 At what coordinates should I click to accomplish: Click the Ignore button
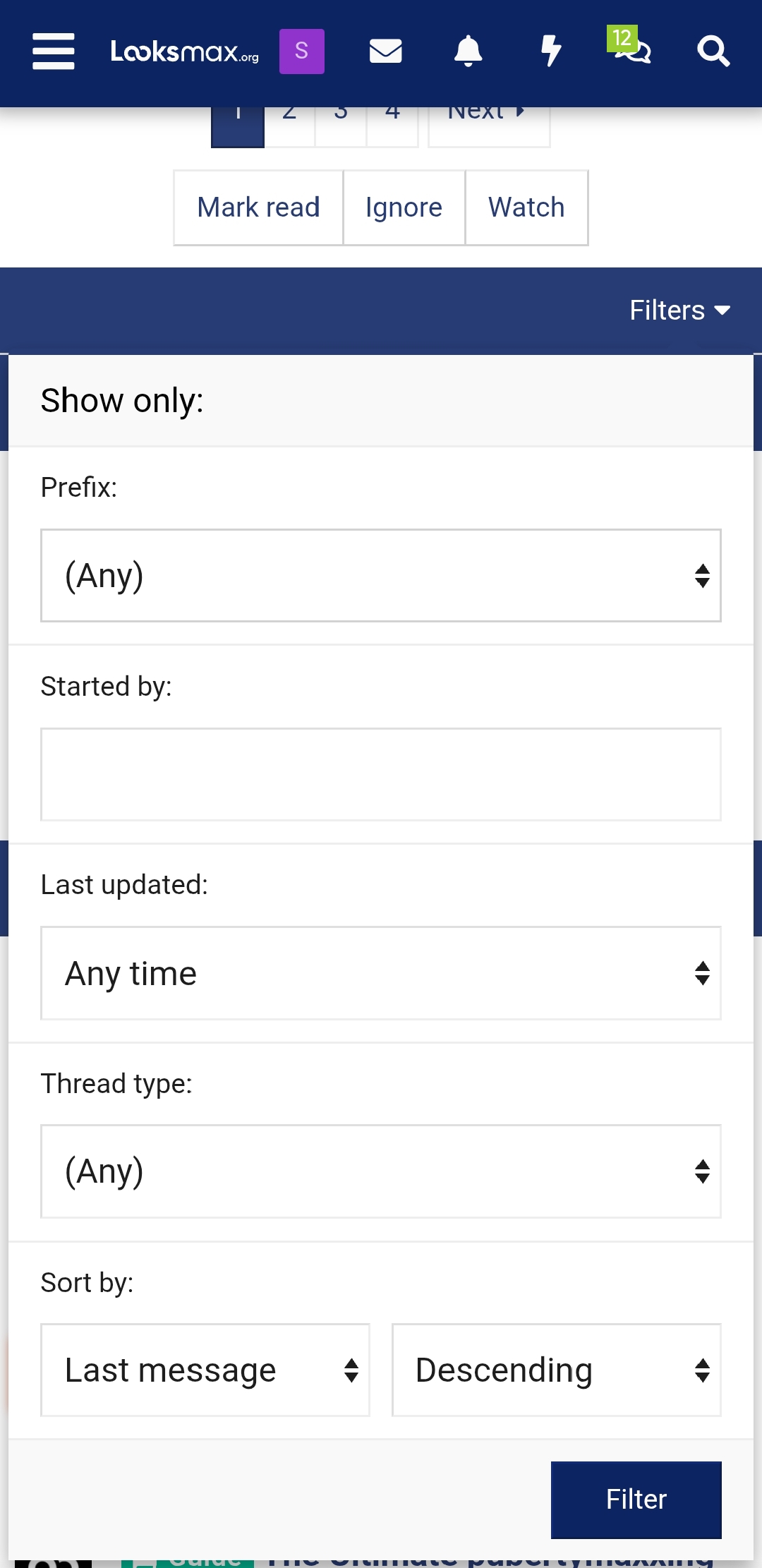404,207
